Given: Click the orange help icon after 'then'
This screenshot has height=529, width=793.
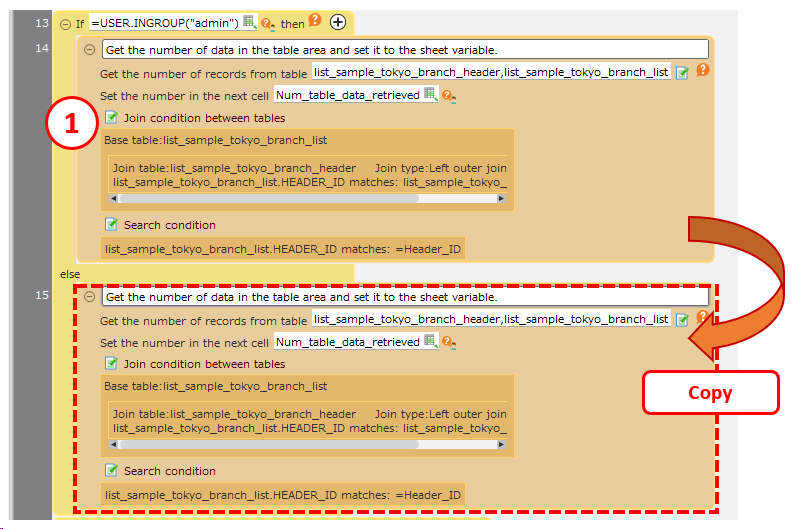Looking at the screenshot, I should click(315, 21).
